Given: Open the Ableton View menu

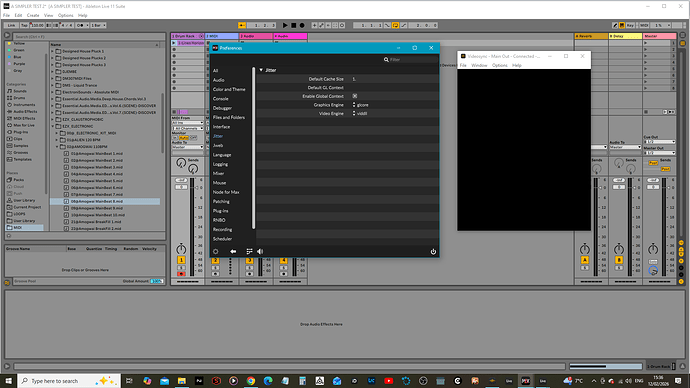Looking at the screenshot, I should pyautogui.click(x=48, y=15).
